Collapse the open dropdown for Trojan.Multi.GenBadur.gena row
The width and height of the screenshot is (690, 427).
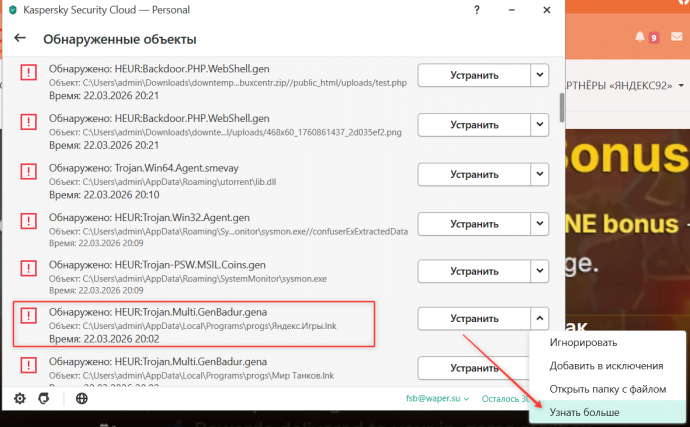[x=539, y=318]
